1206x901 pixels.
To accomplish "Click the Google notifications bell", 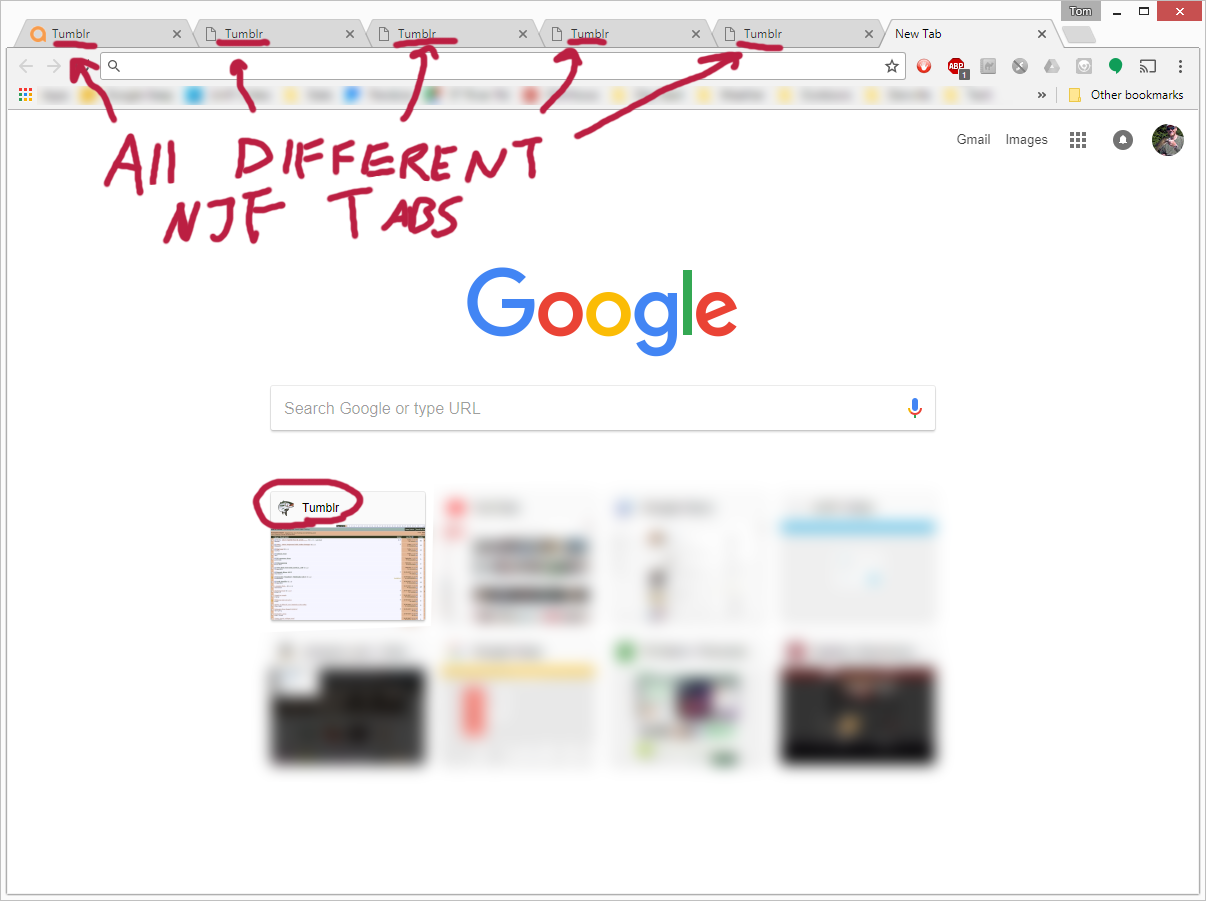I will pos(1123,140).
